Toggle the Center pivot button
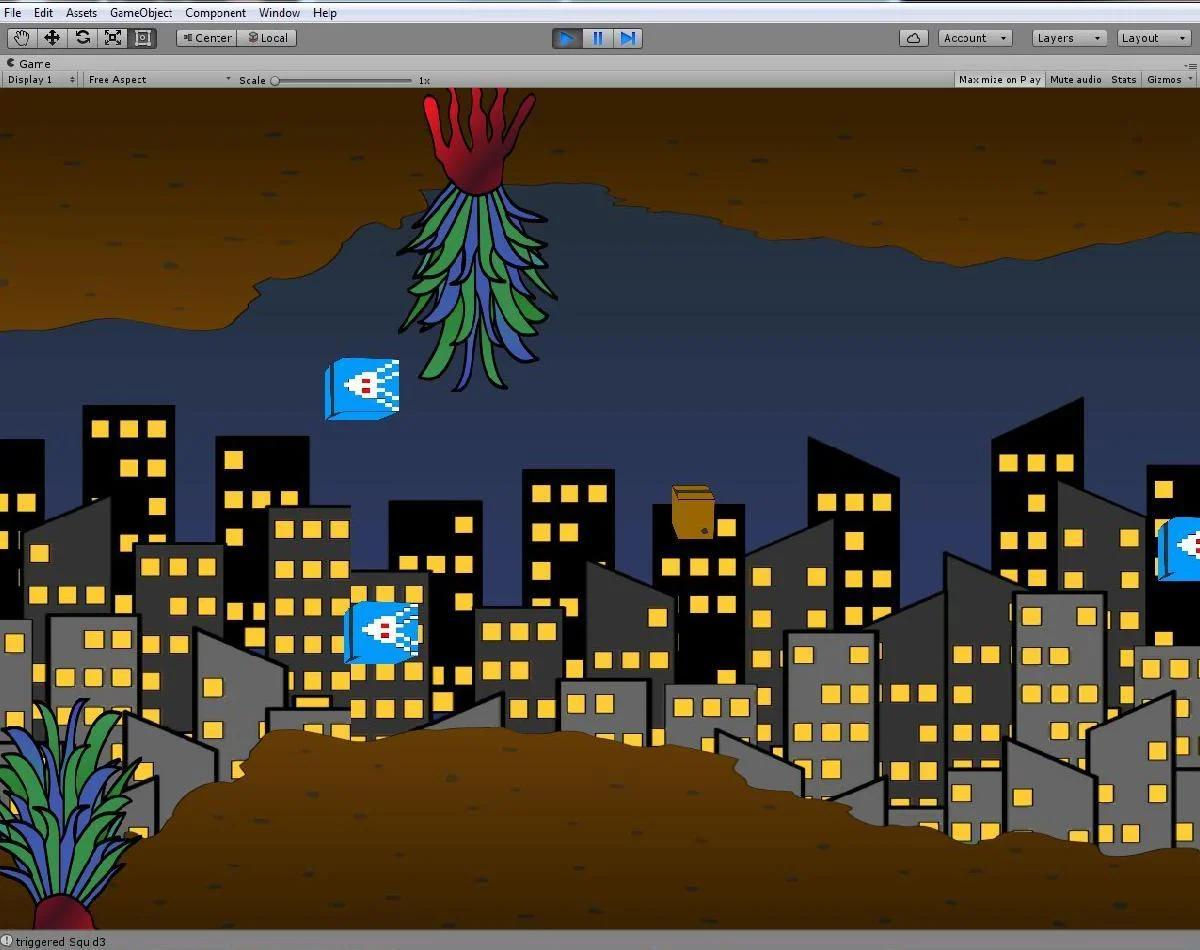The width and height of the screenshot is (1200, 950). click(207, 38)
